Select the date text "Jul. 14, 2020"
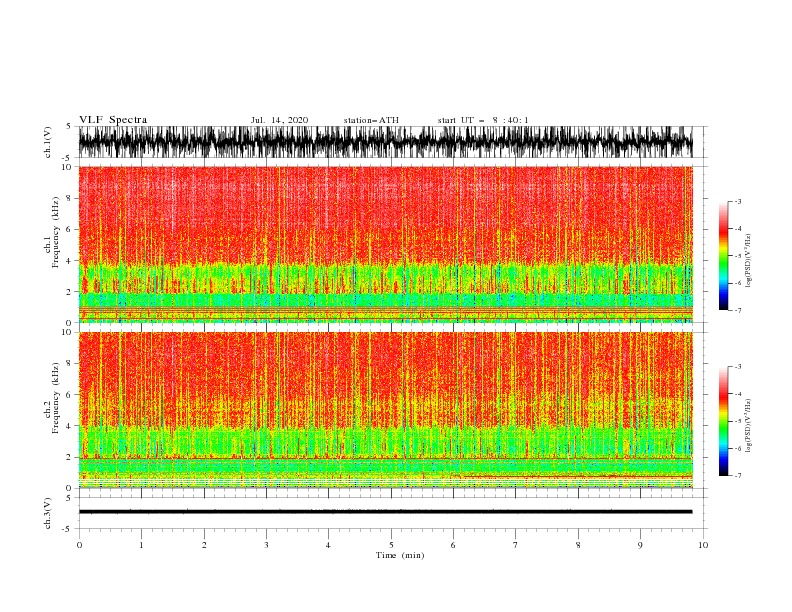The height and width of the screenshot is (612, 792). pyautogui.click(x=279, y=120)
